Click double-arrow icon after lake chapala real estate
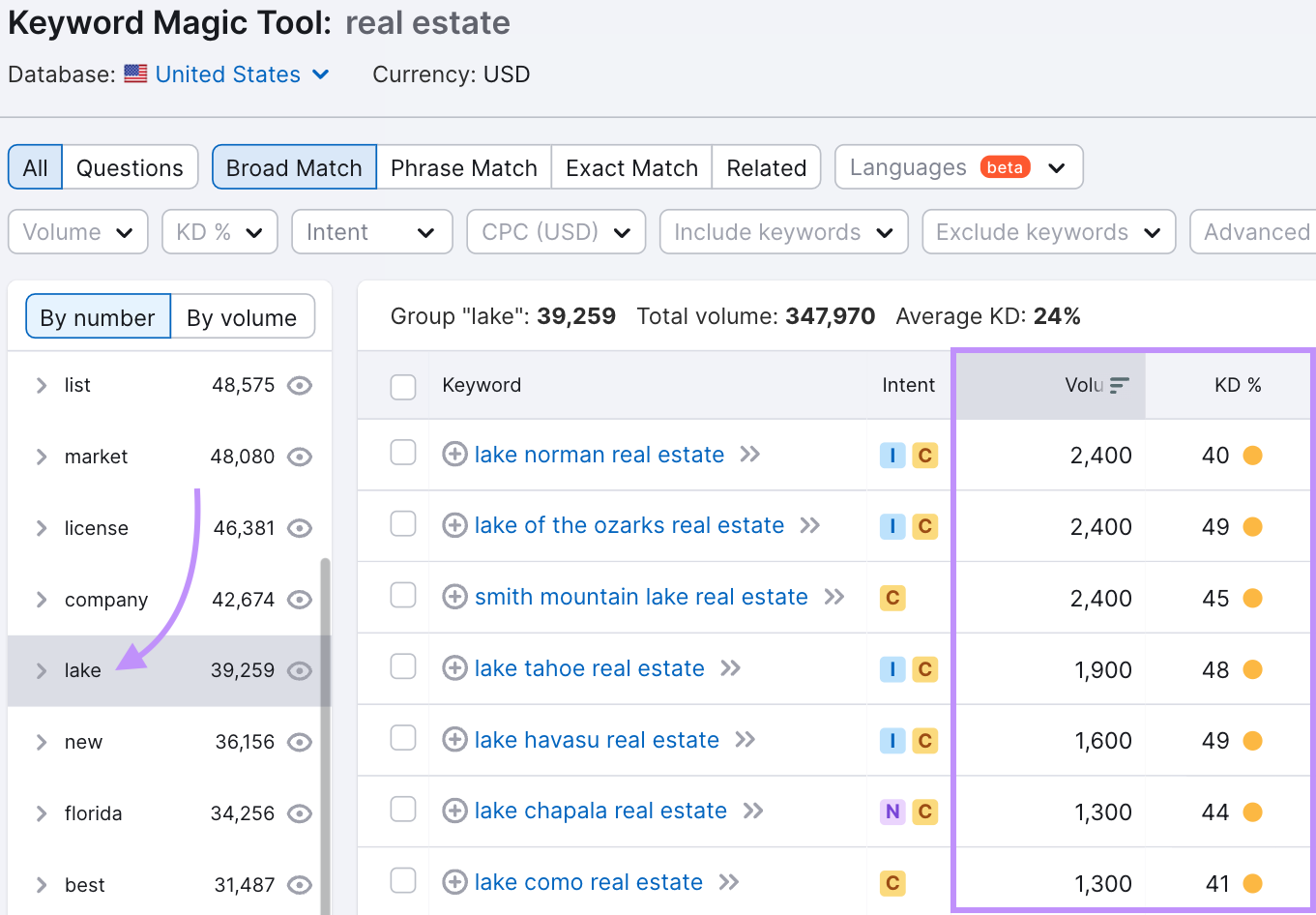Image resolution: width=1316 pixels, height=915 pixels. click(x=753, y=811)
